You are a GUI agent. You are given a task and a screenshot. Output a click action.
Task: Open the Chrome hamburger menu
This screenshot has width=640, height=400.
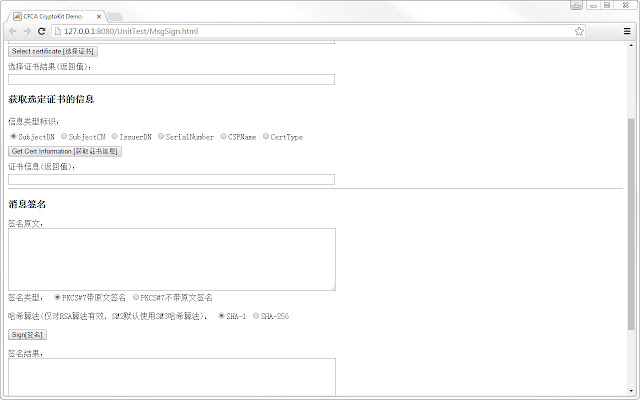coord(627,31)
